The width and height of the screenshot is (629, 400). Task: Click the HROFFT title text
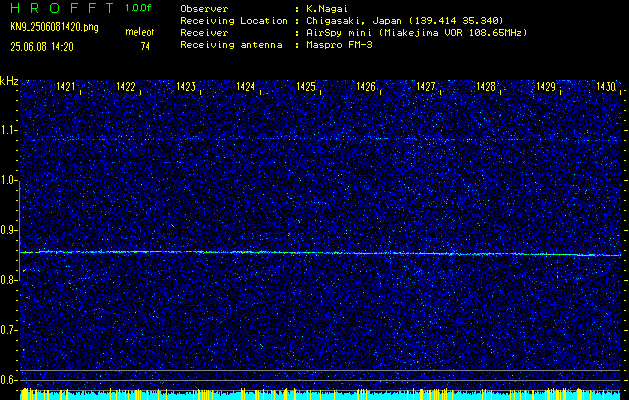click(62, 8)
